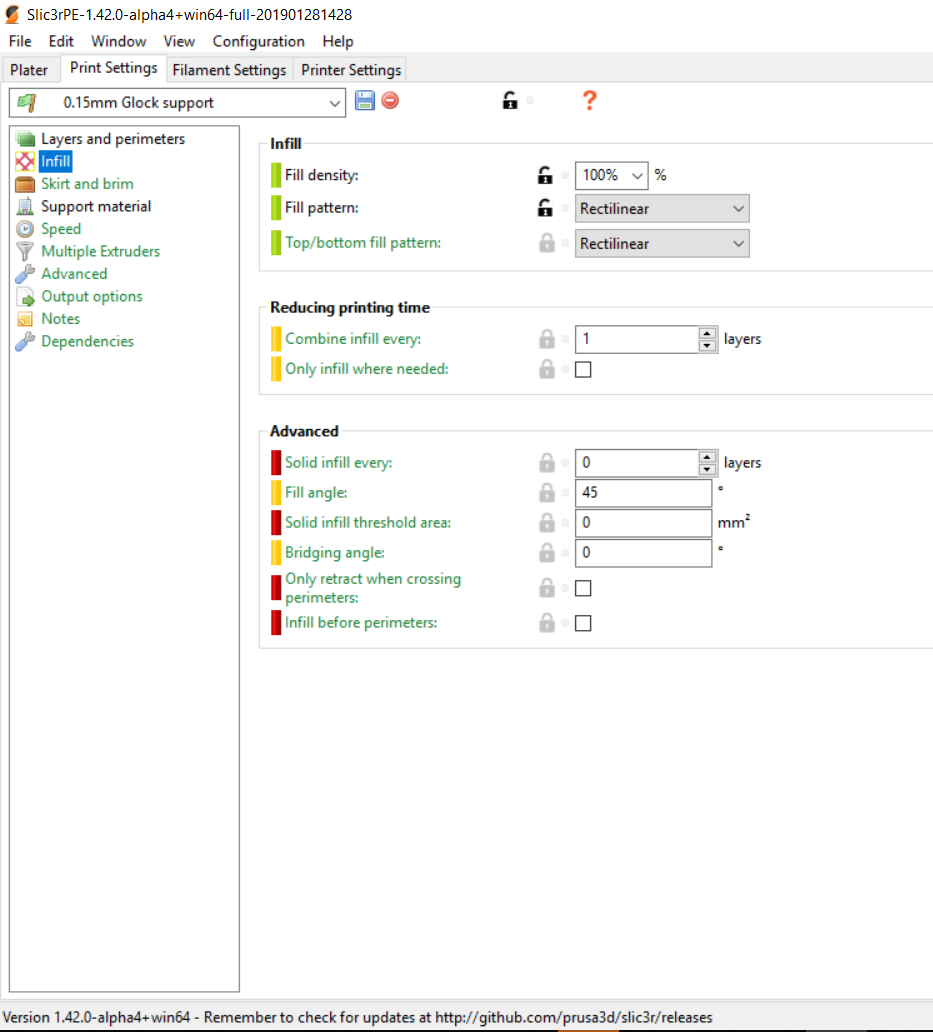Click the save preset floppy disk icon

click(365, 101)
